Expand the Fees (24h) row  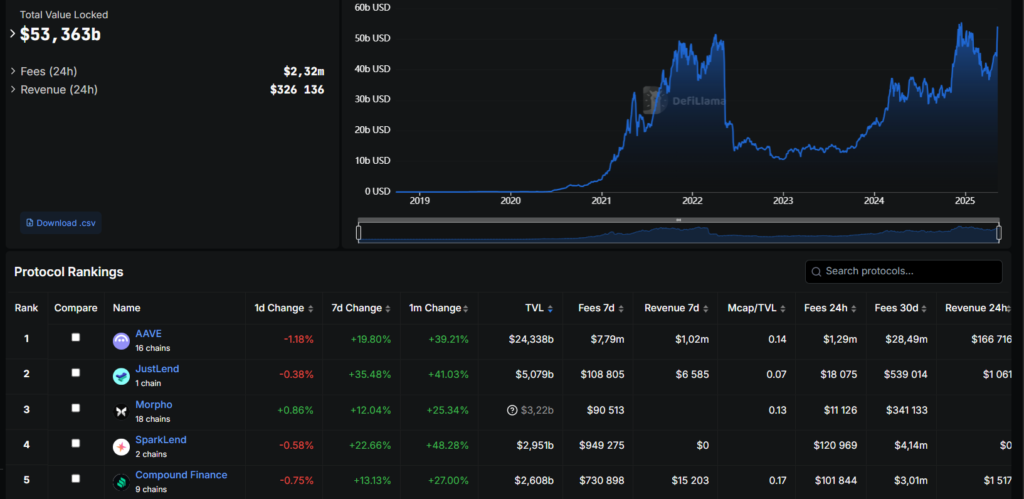click(x=13, y=71)
